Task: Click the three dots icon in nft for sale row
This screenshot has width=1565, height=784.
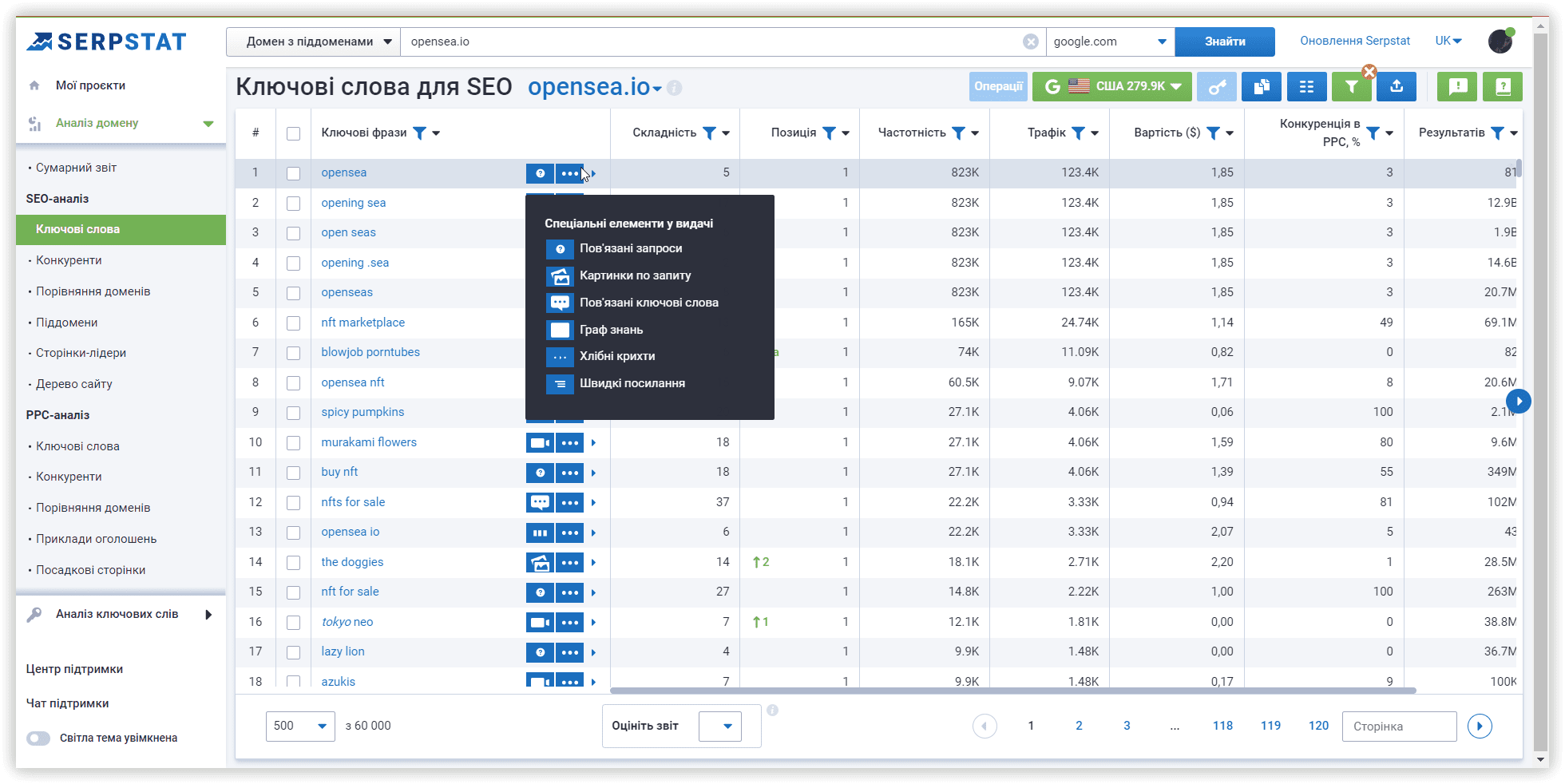Action: pos(569,592)
